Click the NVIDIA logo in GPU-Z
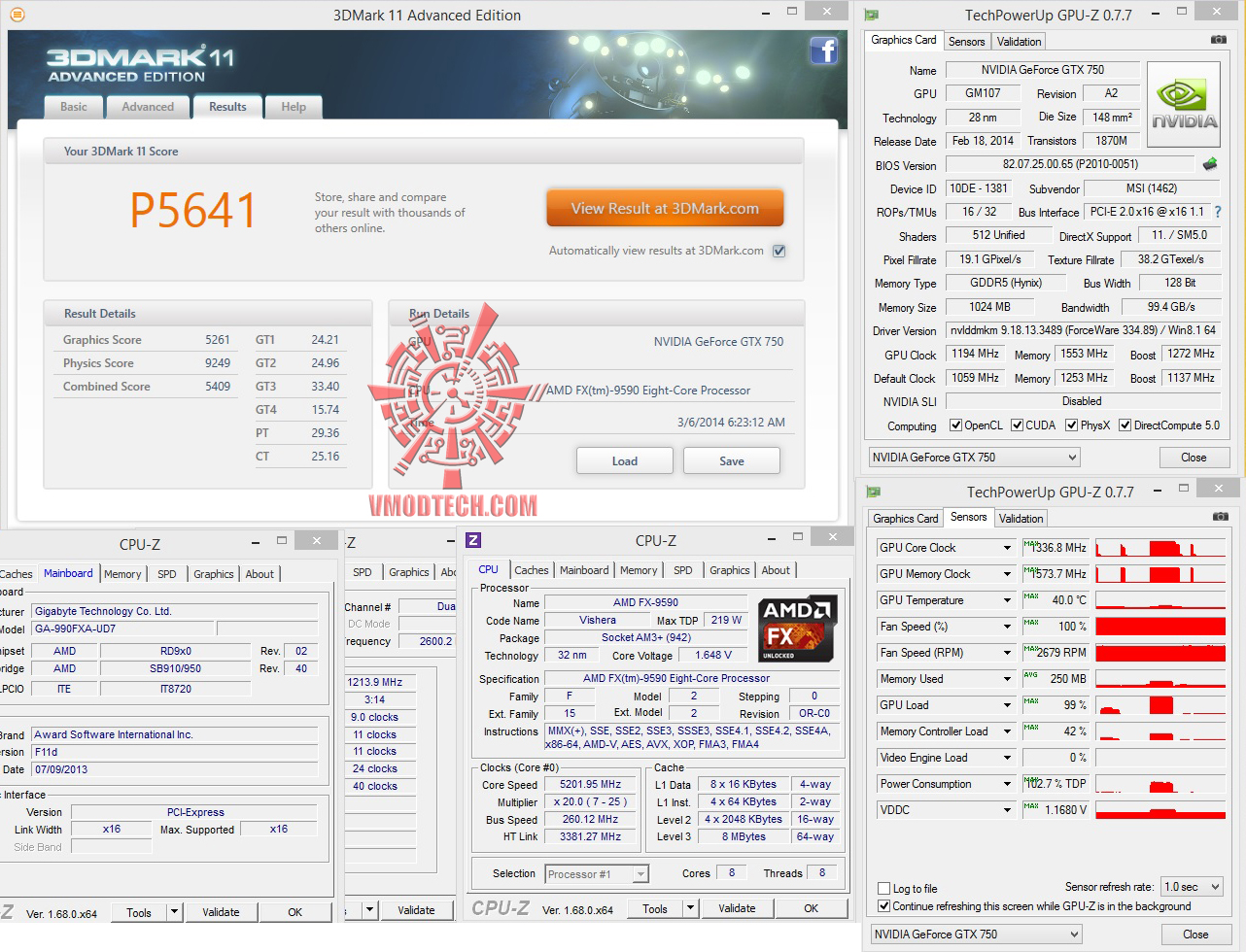Screen dimensions: 1246x952 (x=1184, y=105)
